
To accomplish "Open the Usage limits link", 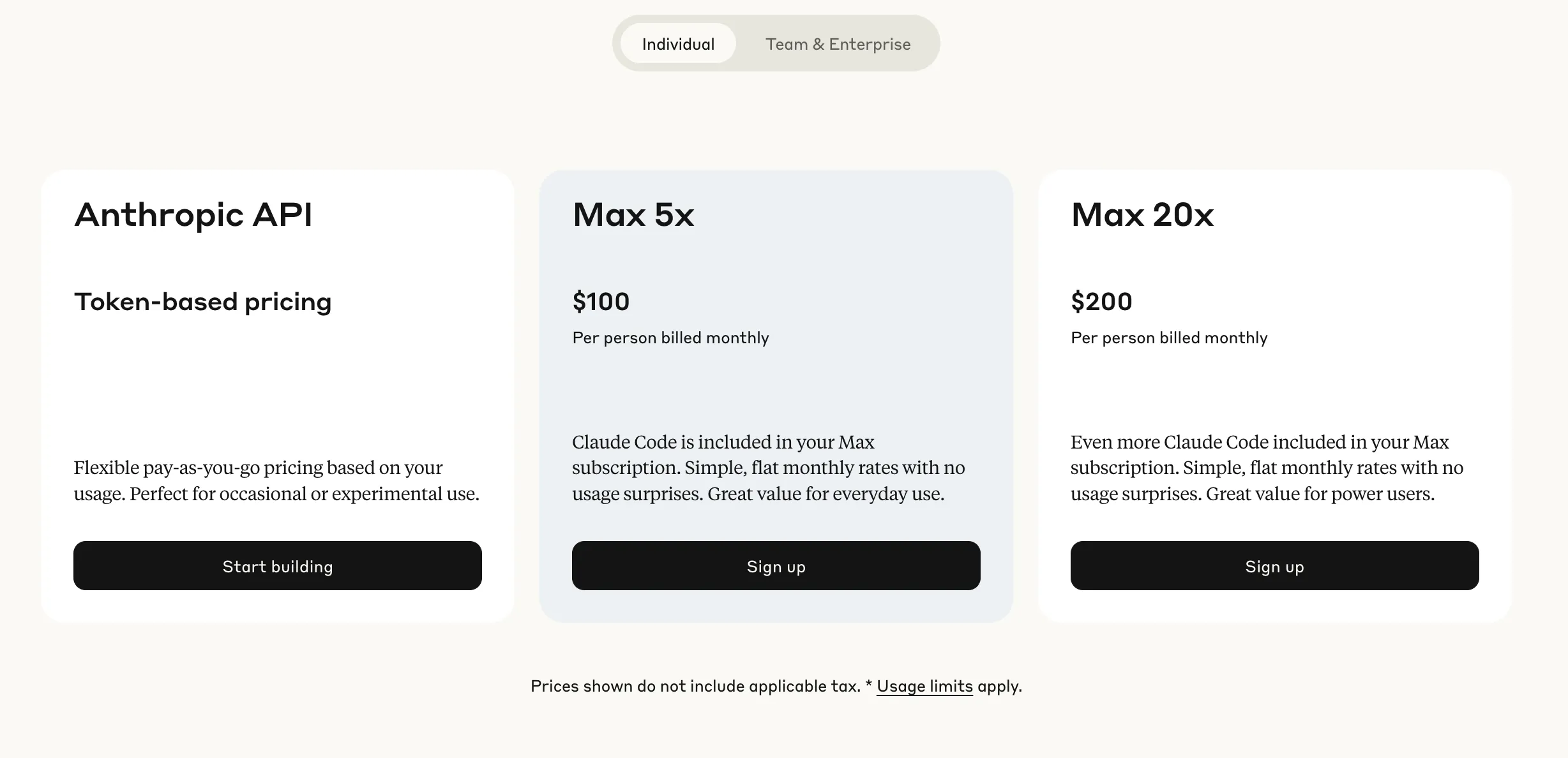I will 924,686.
